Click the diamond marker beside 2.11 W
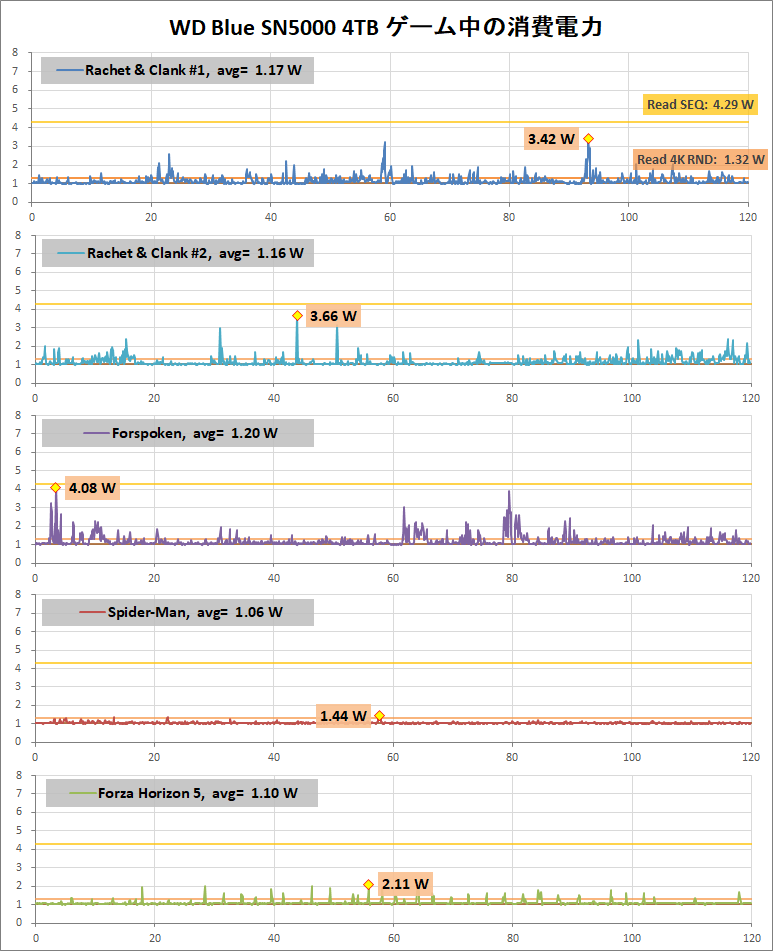 pyautogui.click(x=368, y=885)
